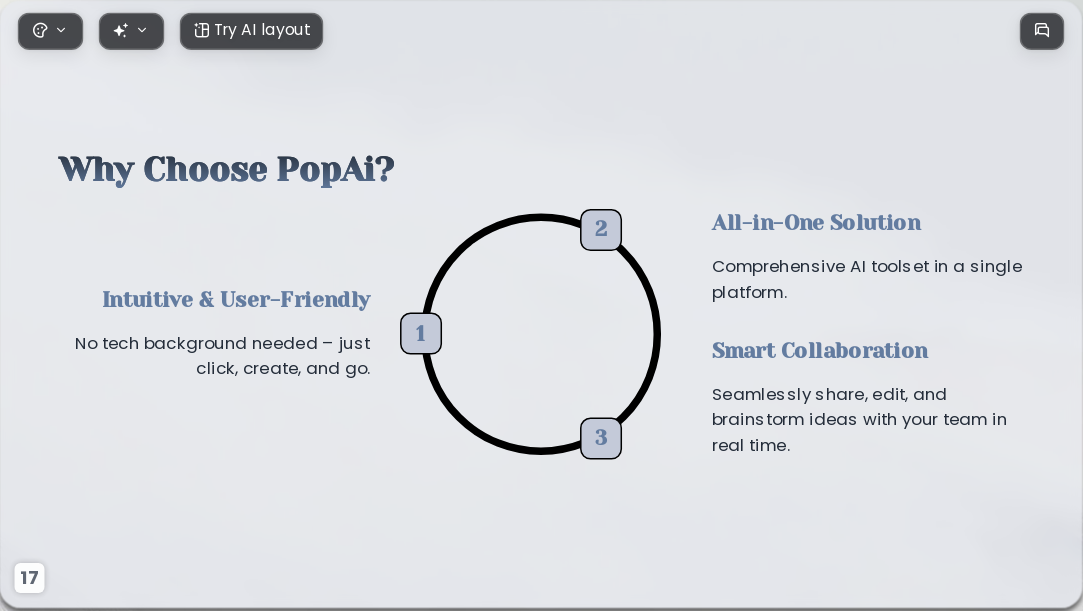Click the 'Smart Collaboration' heading
1083x611 pixels.
(x=820, y=350)
